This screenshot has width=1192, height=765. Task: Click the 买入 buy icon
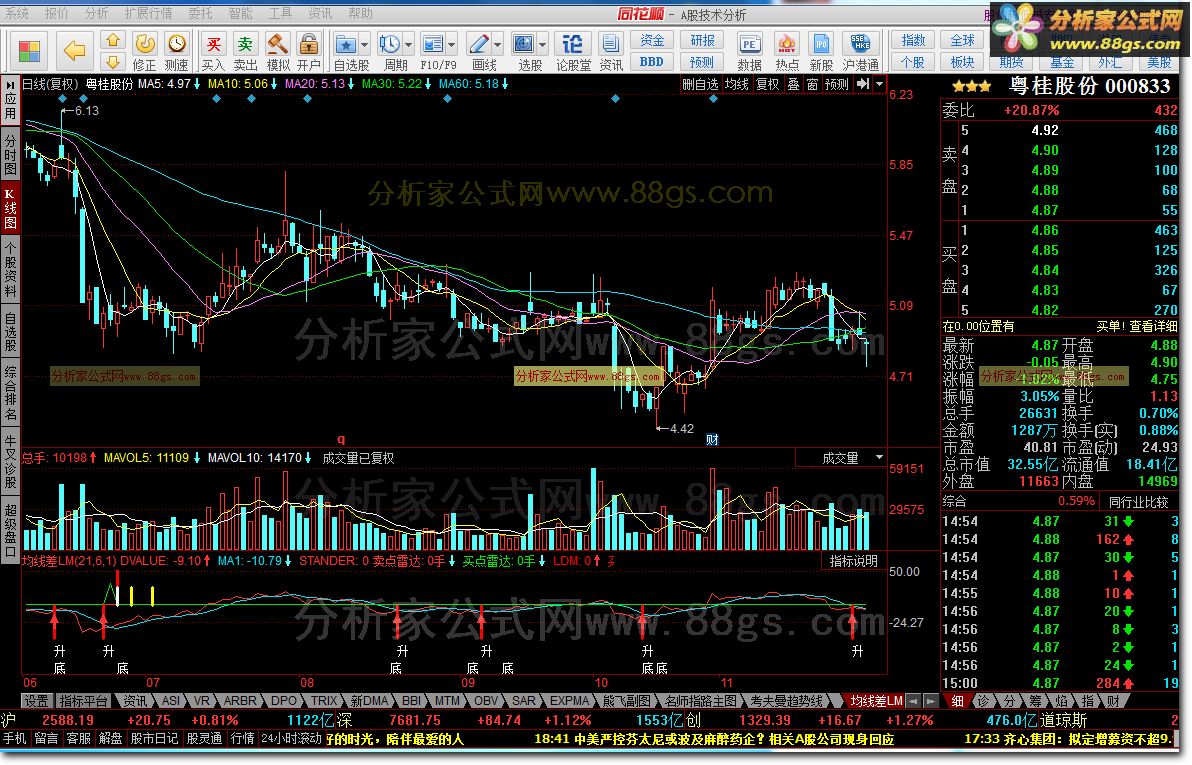(x=214, y=51)
